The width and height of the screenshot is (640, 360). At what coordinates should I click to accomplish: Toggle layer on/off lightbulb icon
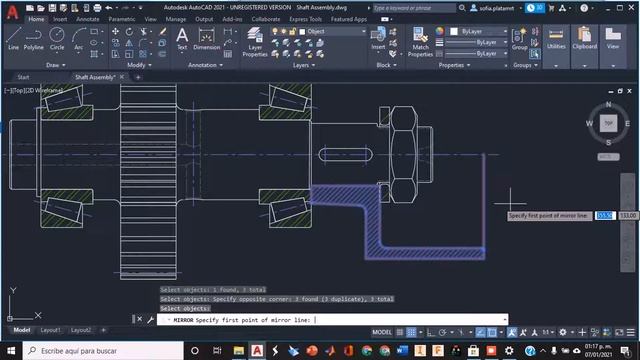(275, 31)
